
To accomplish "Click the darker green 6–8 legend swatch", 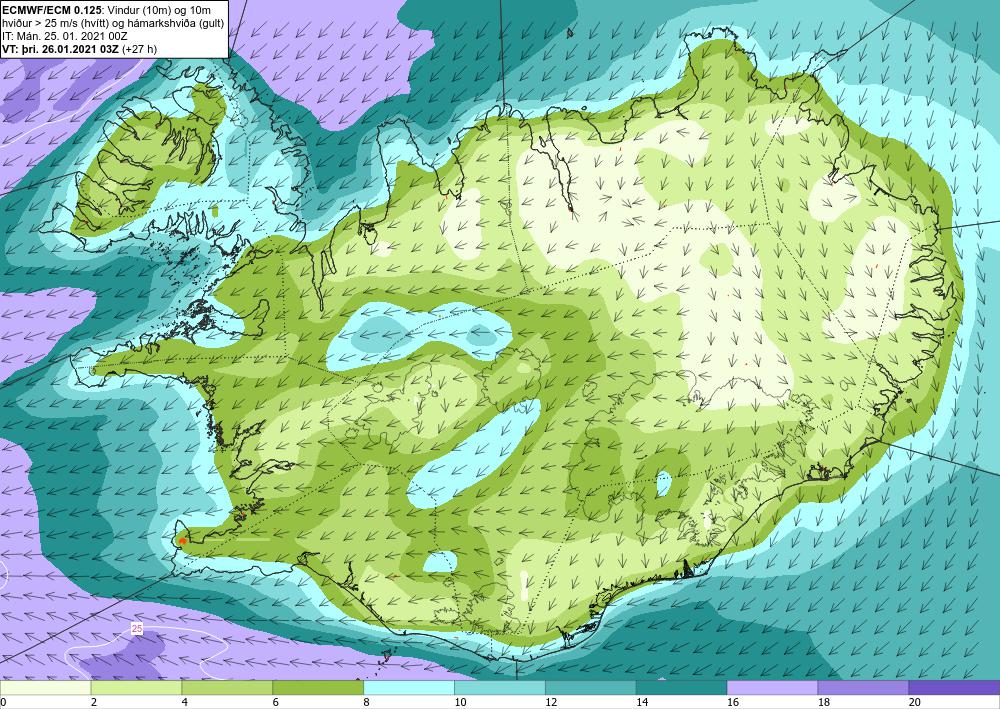I will point(318,687).
